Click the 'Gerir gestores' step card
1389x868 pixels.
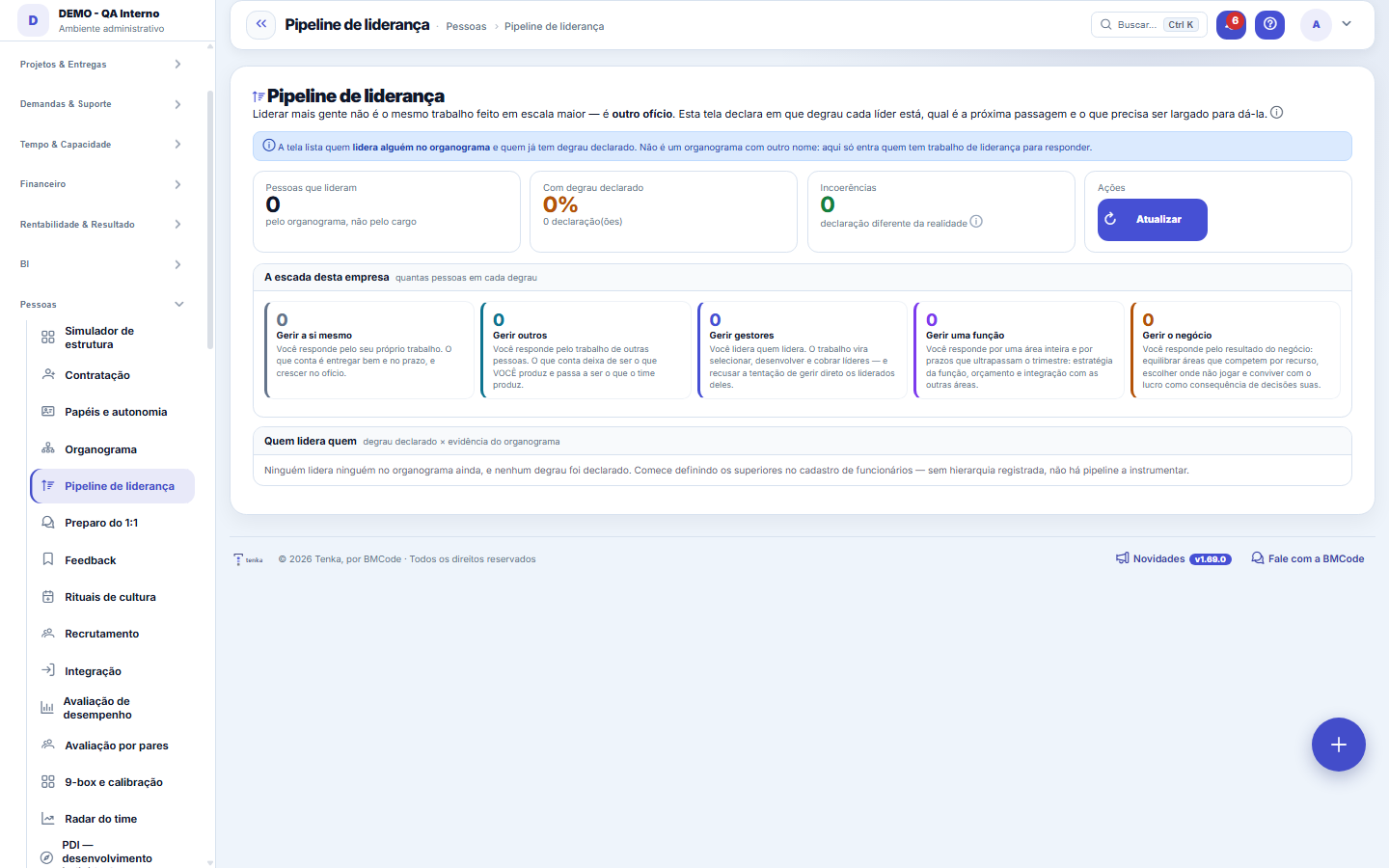coord(803,350)
